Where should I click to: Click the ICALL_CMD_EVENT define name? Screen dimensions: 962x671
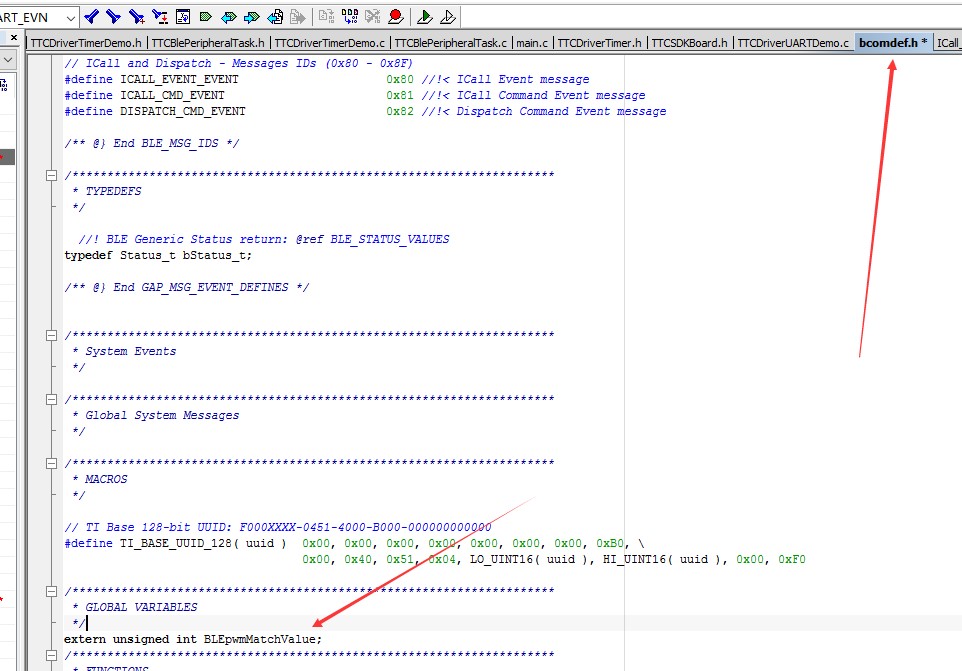(x=172, y=95)
